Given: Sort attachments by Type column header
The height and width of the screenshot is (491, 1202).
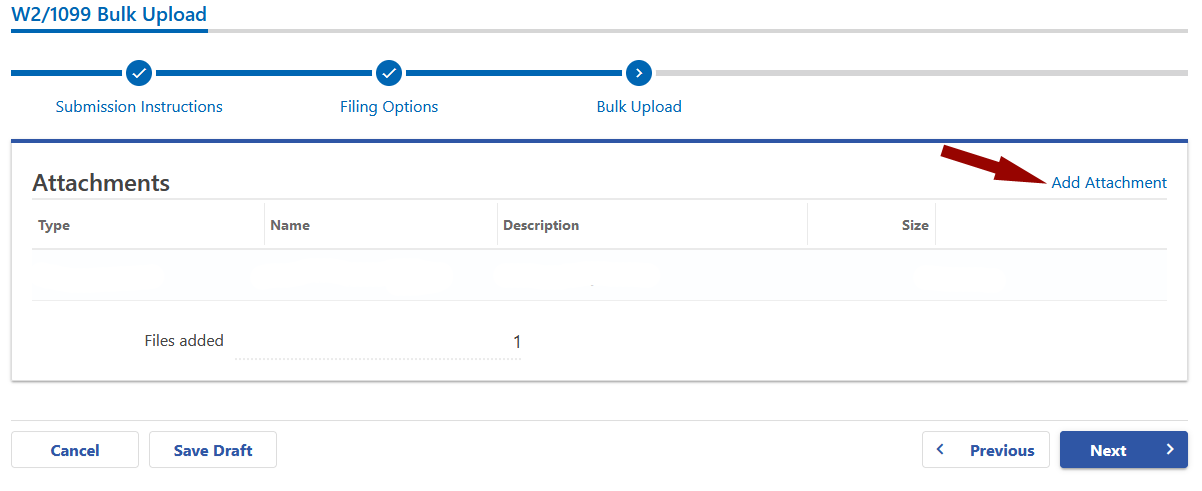Looking at the screenshot, I should point(54,225).
